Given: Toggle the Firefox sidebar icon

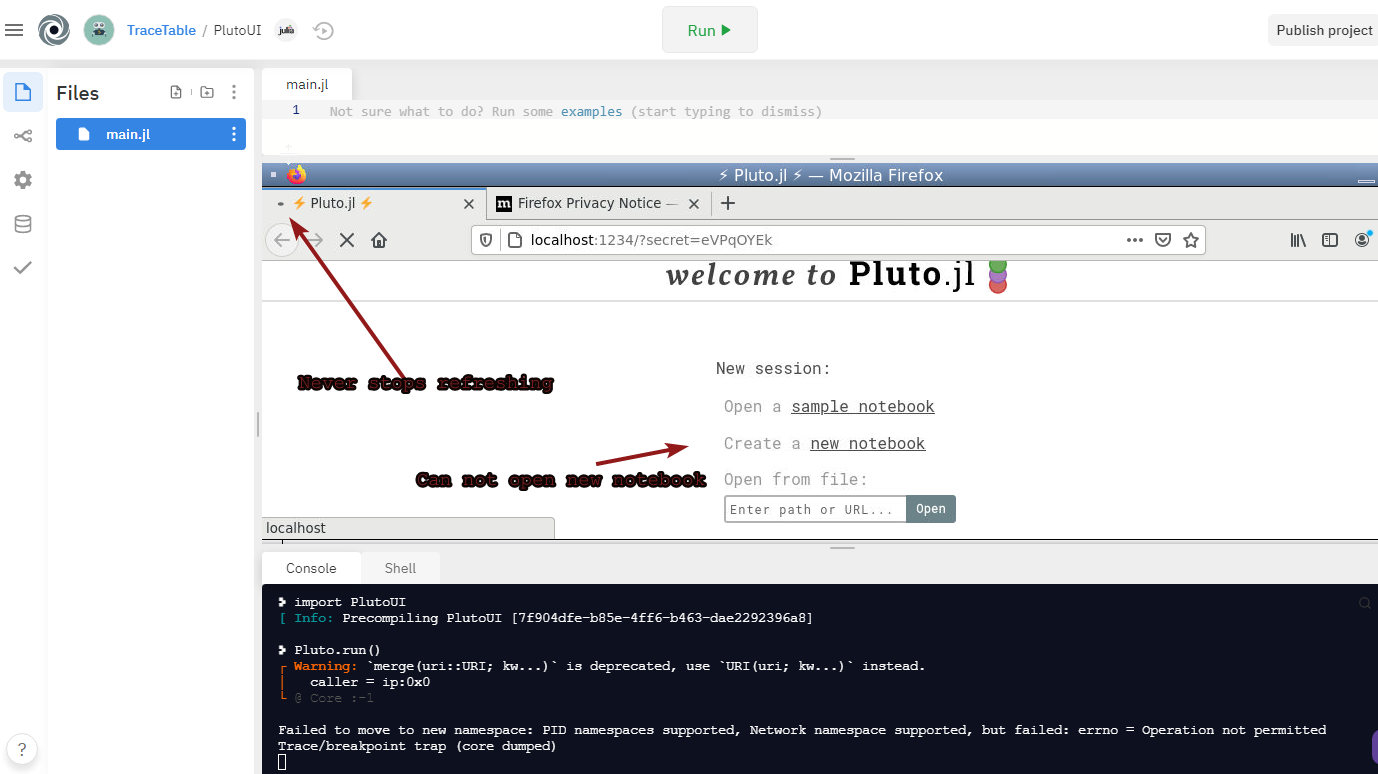Looking at the screenshot, I should coord(1330,240).
